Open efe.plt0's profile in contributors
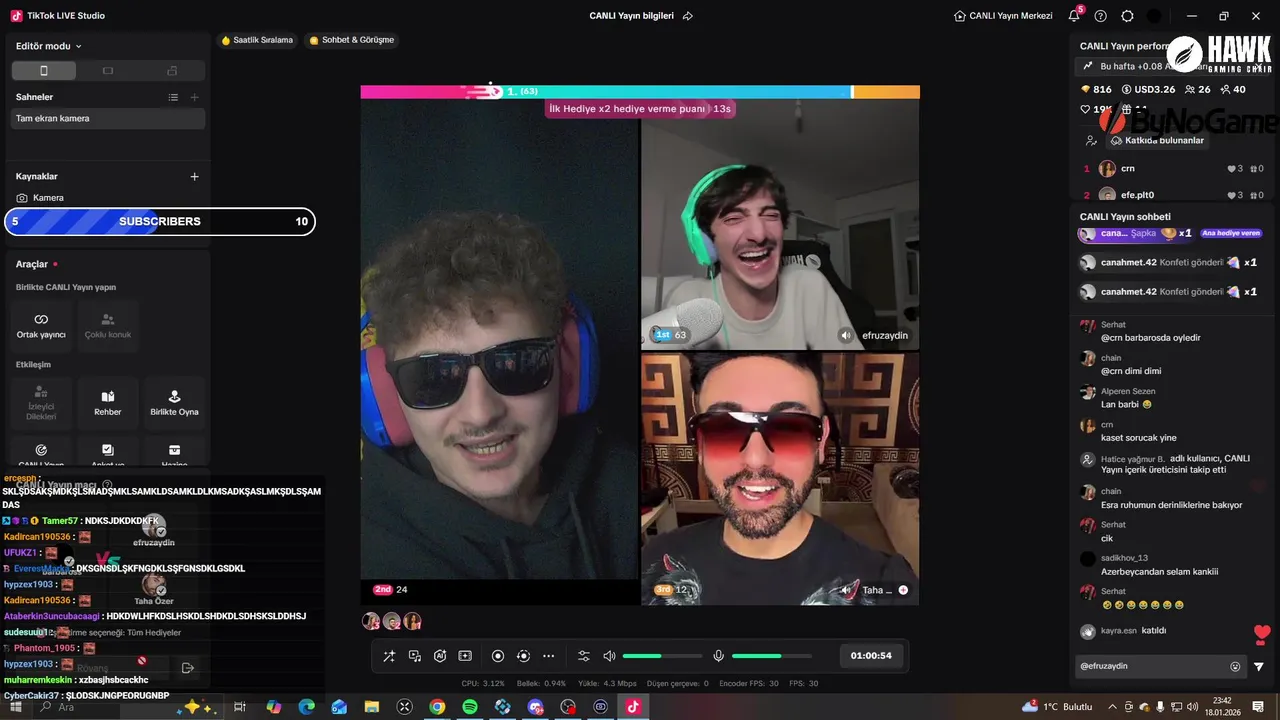Viewport: 1280px width, 720px height. [x=1127, y=195]
